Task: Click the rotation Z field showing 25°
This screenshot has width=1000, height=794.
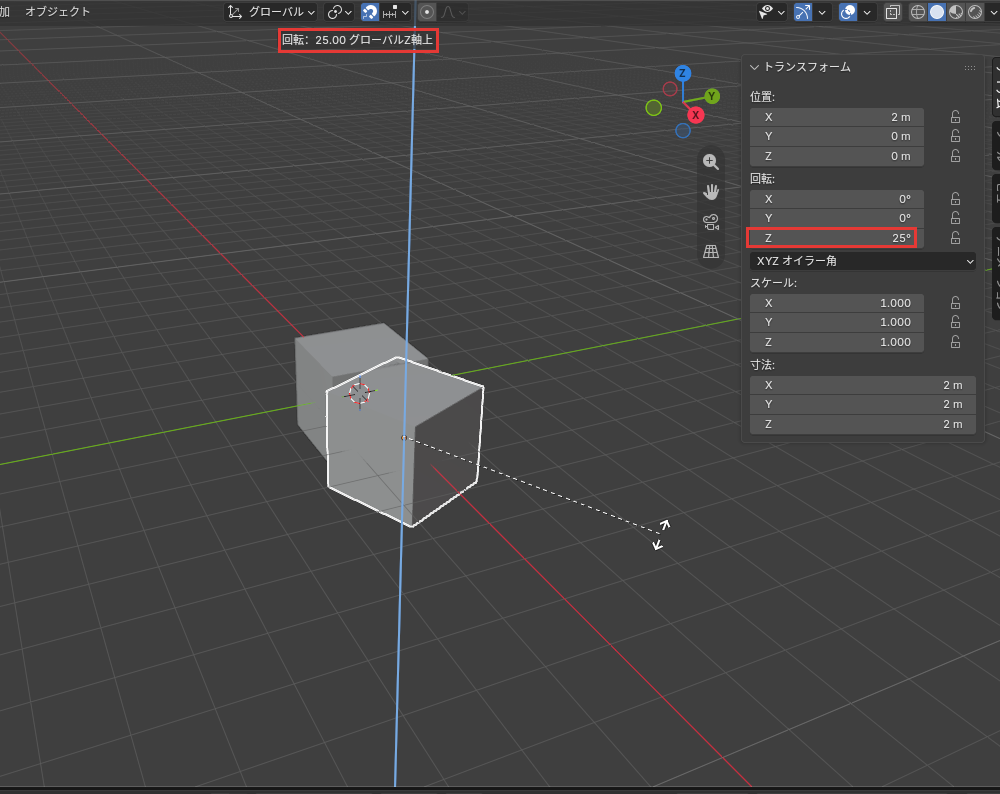Action: pos(832,238)
